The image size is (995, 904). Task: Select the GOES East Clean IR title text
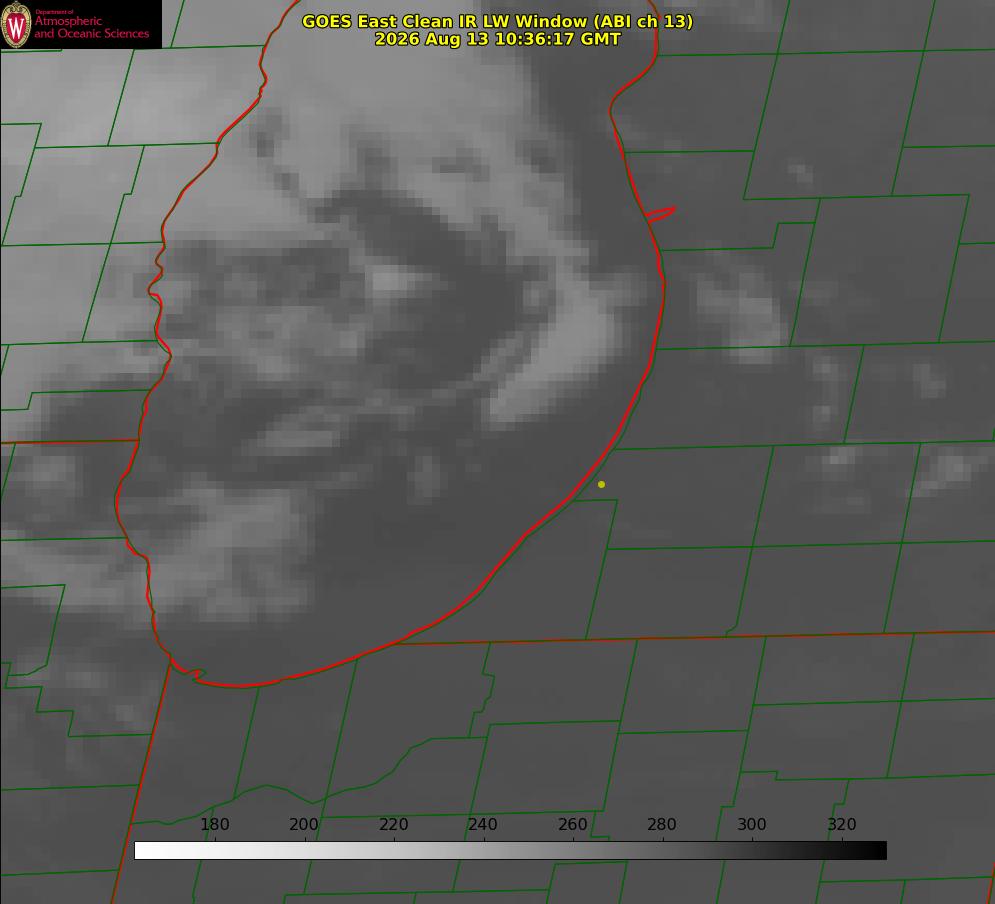coord(497,21)
